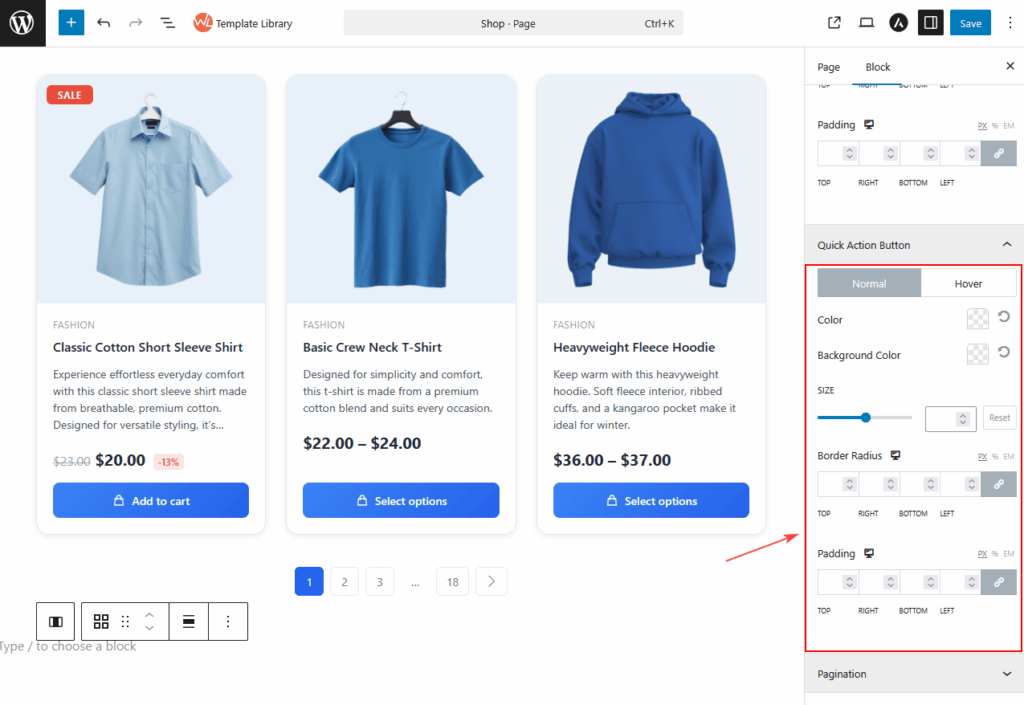Select the Hover state tab
The height and width of the screenshot is (705, 1024).
(x=968, y=283)
